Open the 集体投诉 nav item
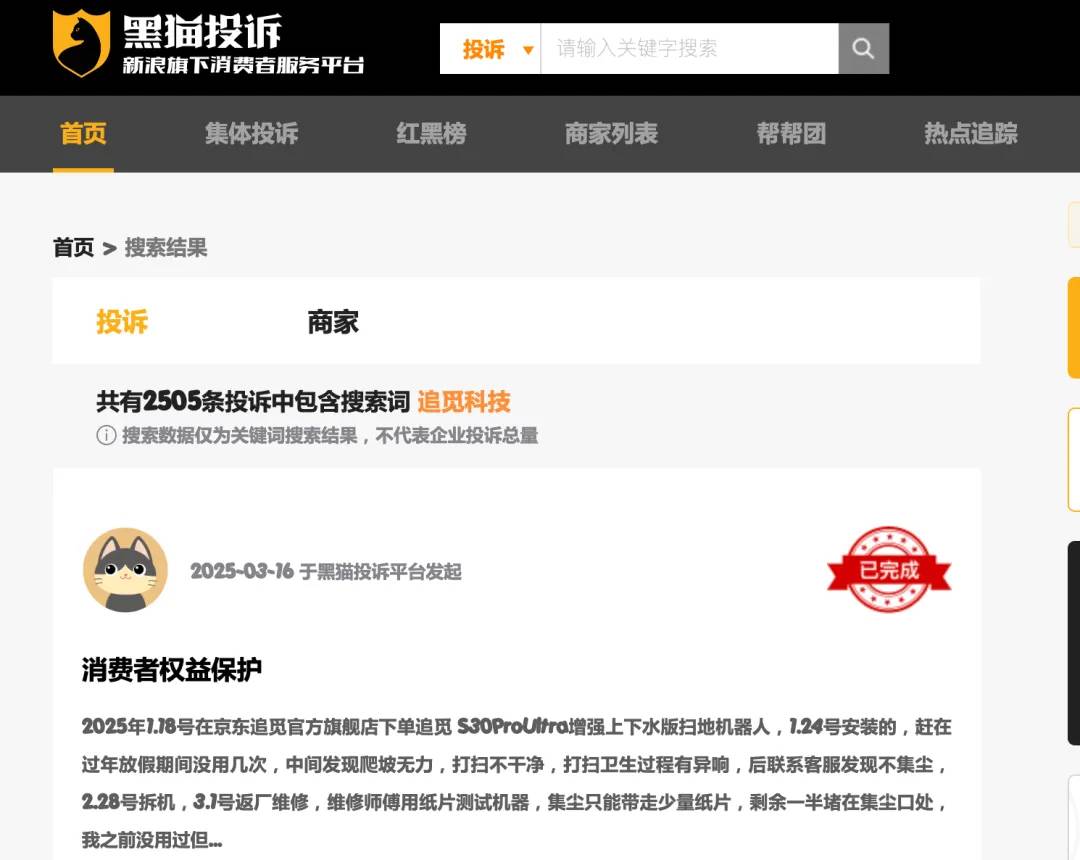Screen dimensions: 1080x860 click(x=251, y=133)
